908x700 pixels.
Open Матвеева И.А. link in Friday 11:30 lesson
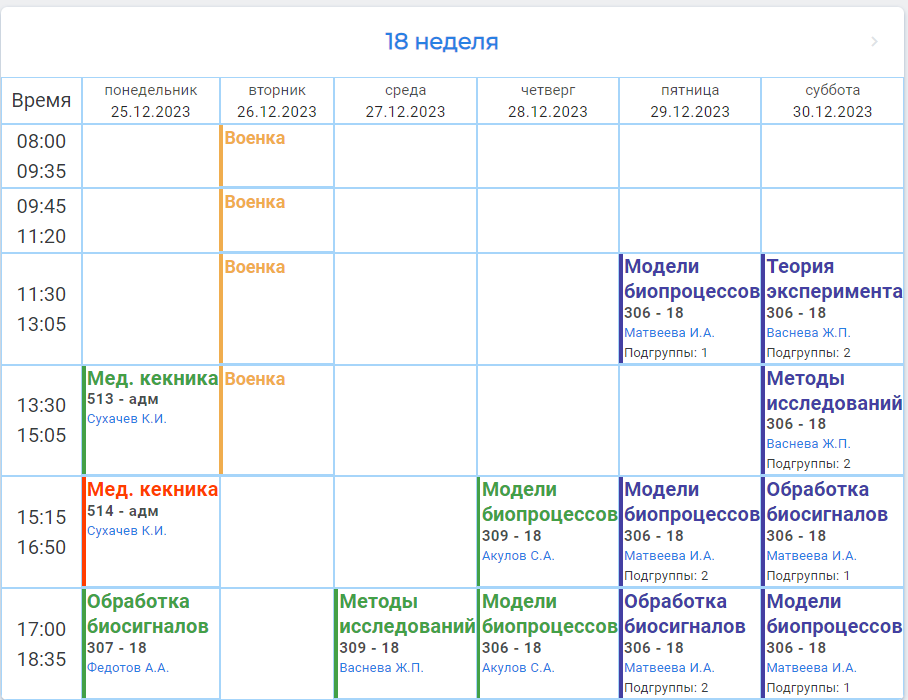(669, 333)
